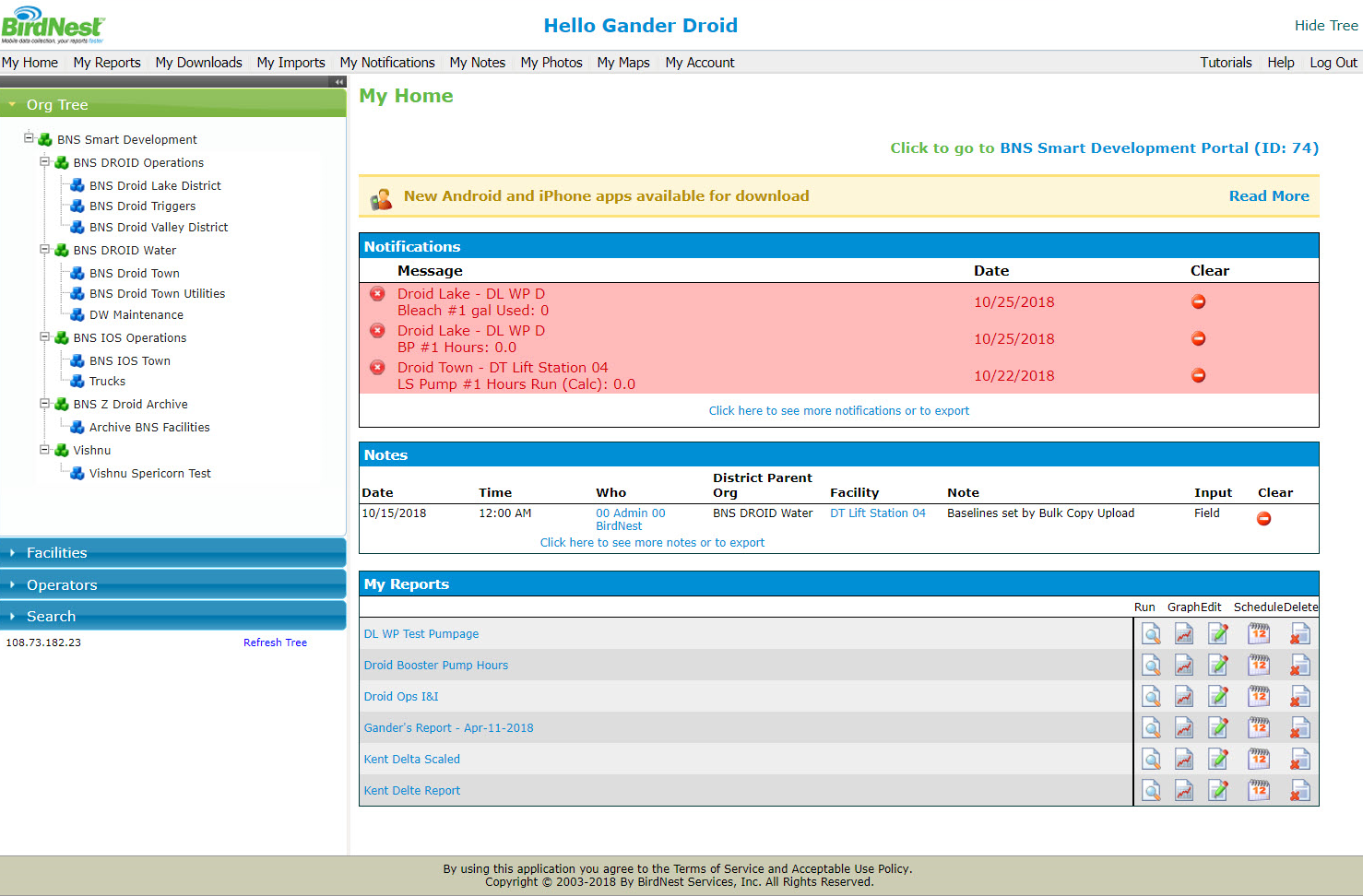Open graph for Droid Booster Pump Hours
1363x896 pixels.
pyautogui.click(x=1184, y=666)
